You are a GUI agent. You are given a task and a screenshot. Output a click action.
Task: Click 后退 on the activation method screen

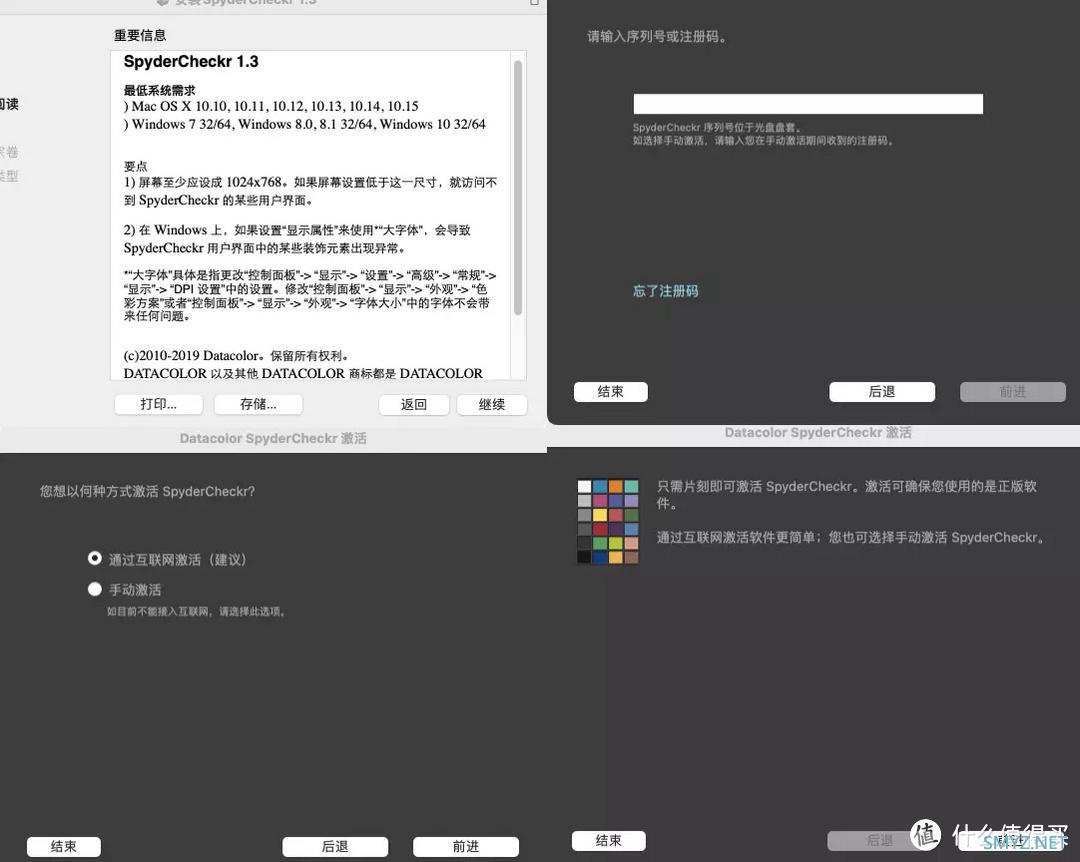coord(335,846)
